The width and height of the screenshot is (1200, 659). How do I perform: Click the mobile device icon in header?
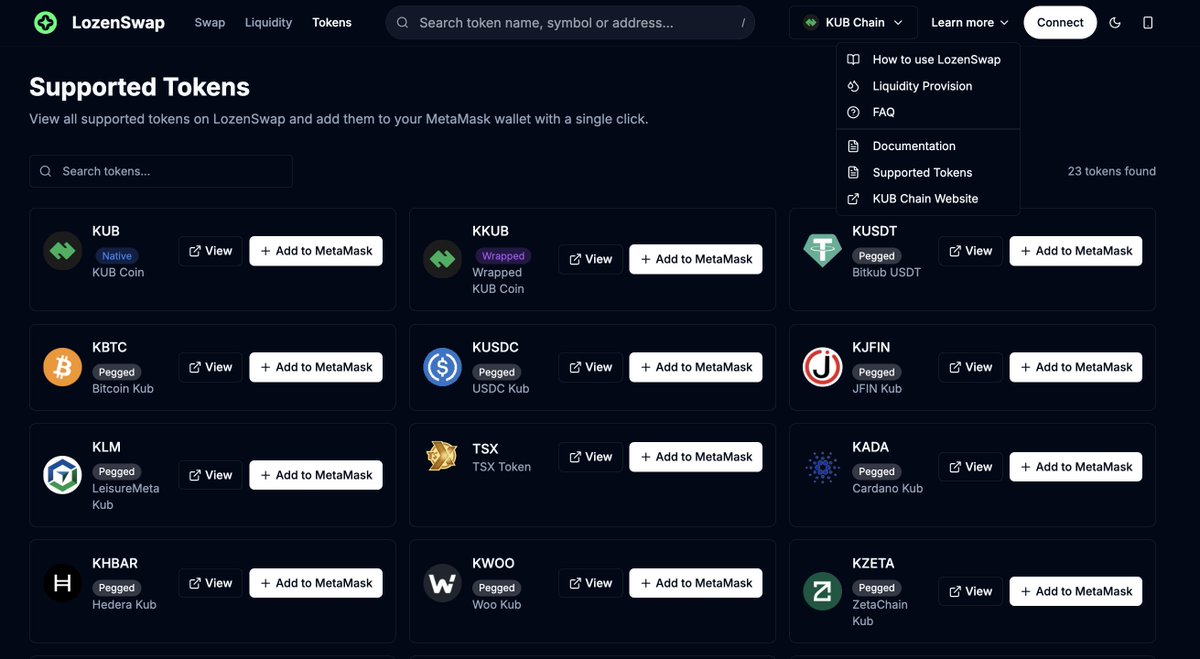click(1148, 22)
